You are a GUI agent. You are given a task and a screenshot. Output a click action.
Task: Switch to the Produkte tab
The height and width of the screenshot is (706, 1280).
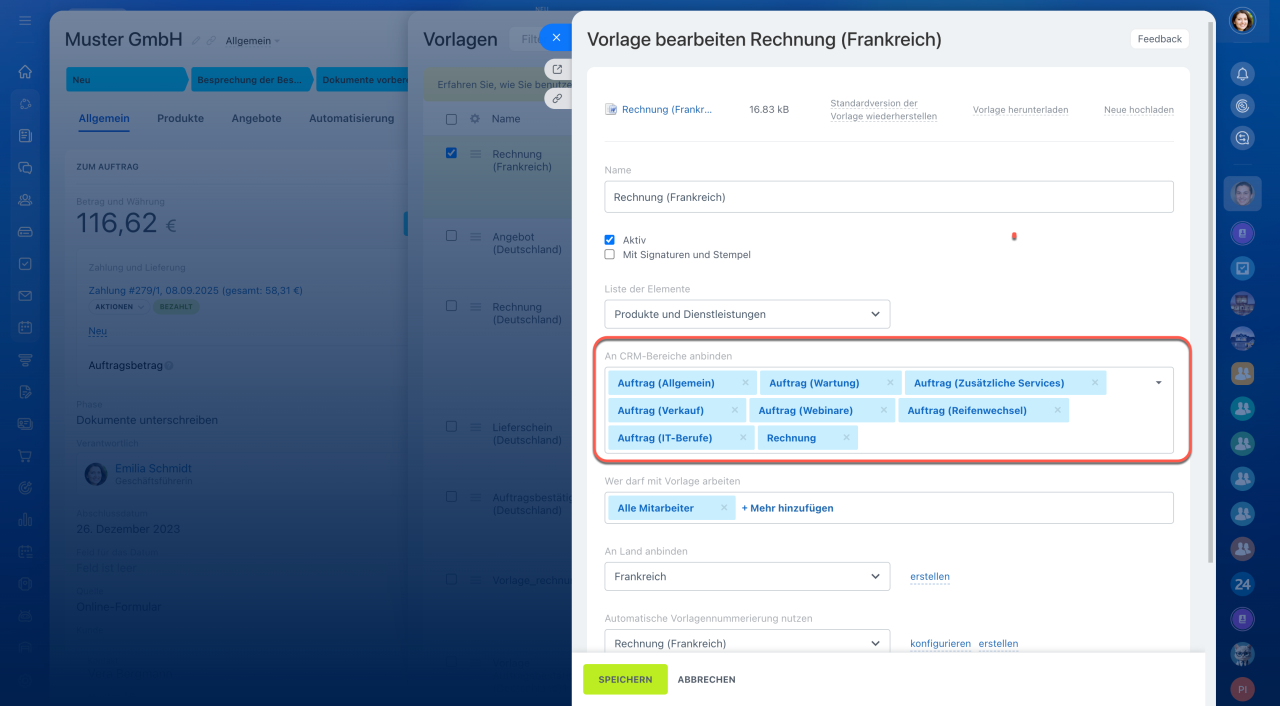[x=180, y=118]
